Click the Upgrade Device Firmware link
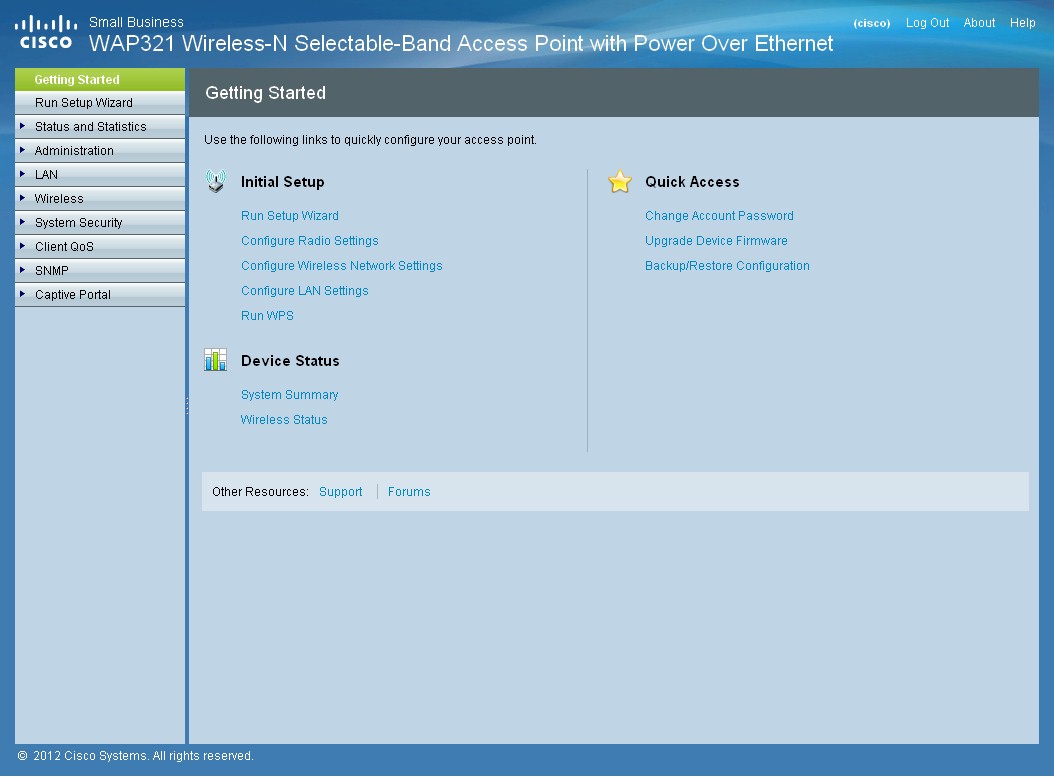This screenshot has width=1054, height=780. point(717,241)
